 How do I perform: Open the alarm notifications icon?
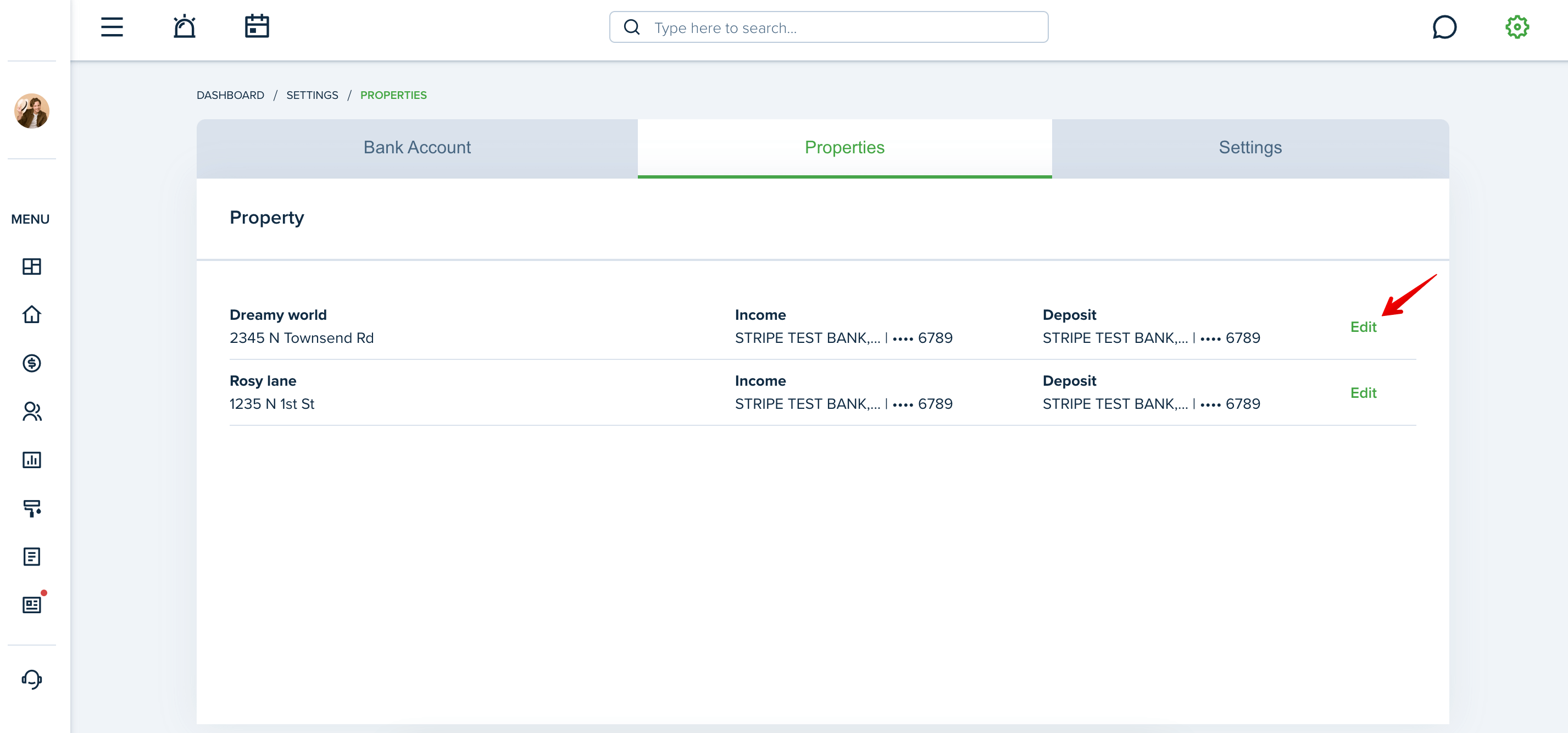click(x=184, y=26)
